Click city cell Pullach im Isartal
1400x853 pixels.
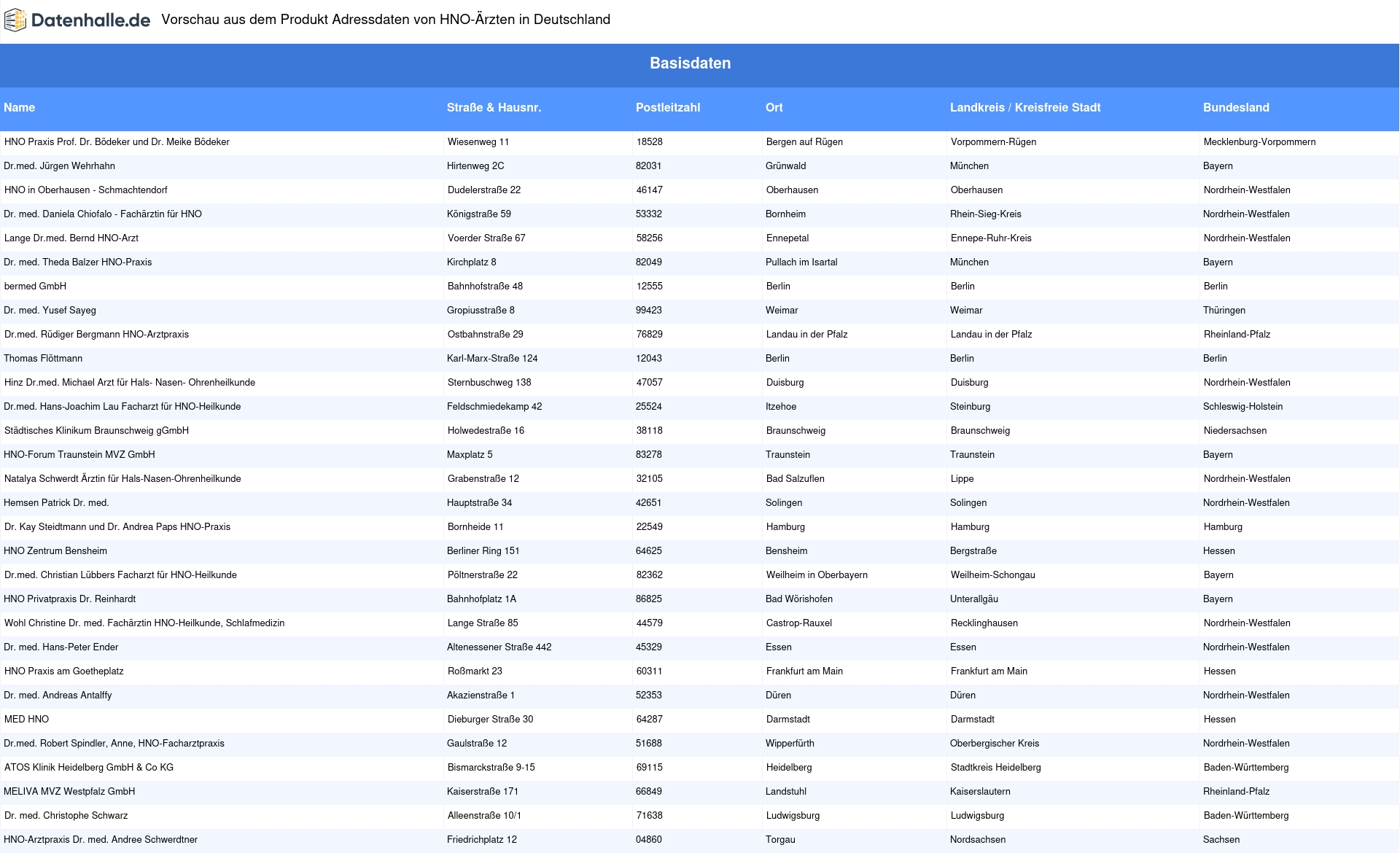pos(801,262)
